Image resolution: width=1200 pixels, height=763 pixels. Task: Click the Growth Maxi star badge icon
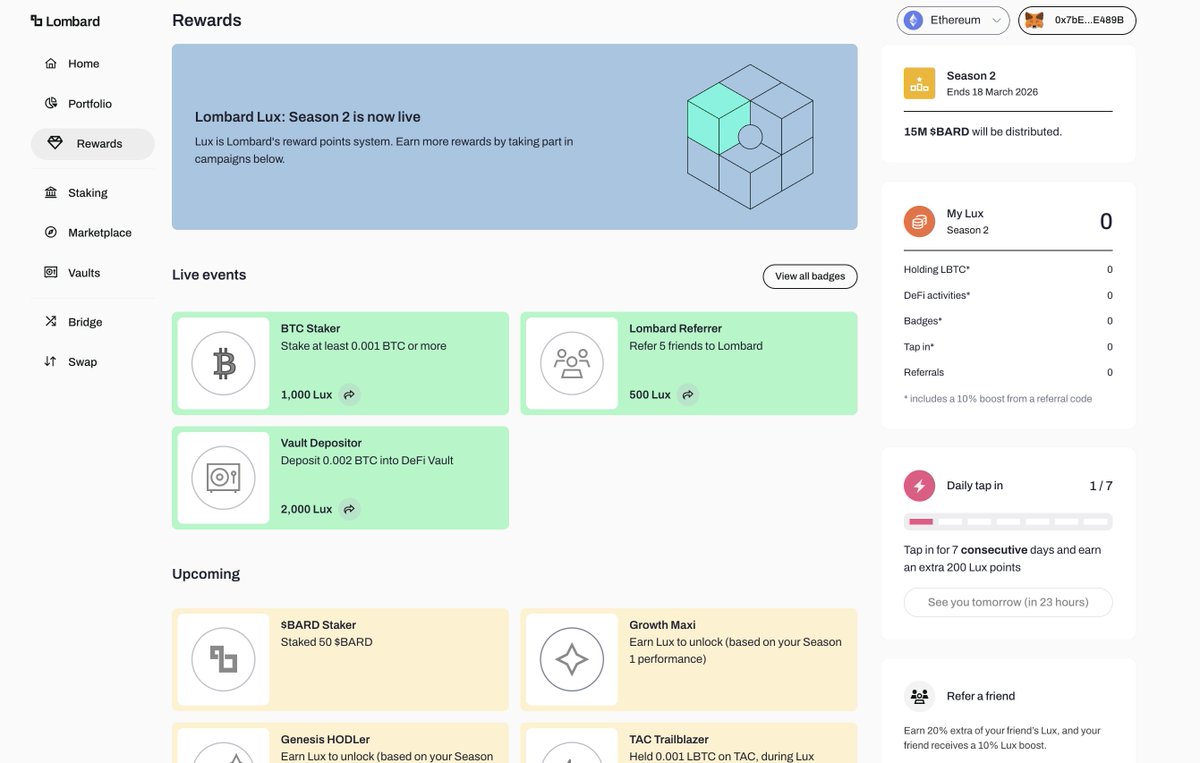[x=572, y=660]
